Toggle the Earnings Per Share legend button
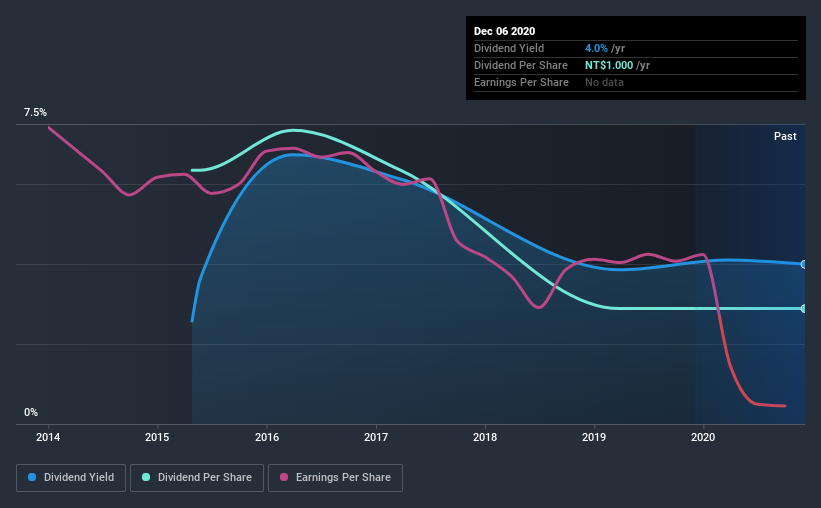This screenshot has width=821, height=508. pyautogui.click(x=335, y=478)
